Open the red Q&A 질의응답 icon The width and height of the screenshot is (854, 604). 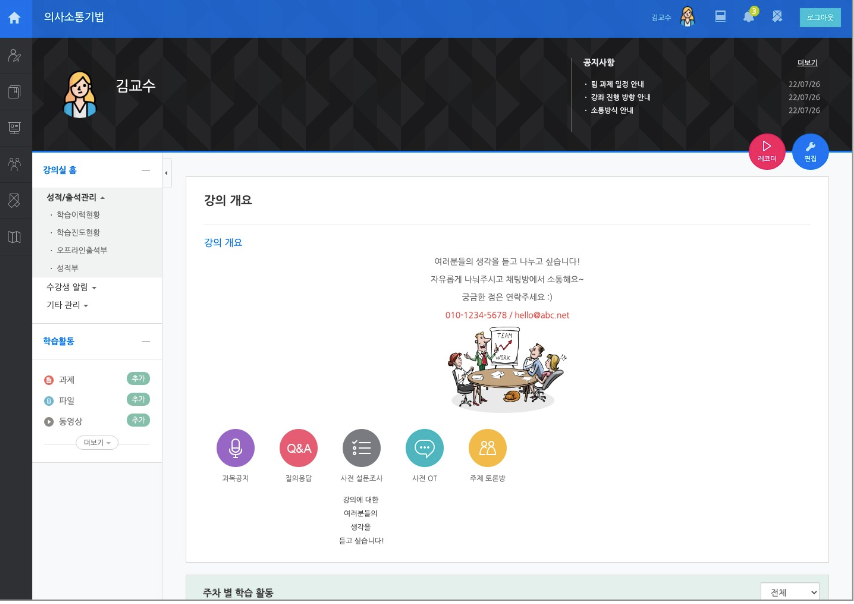(298, 448)
